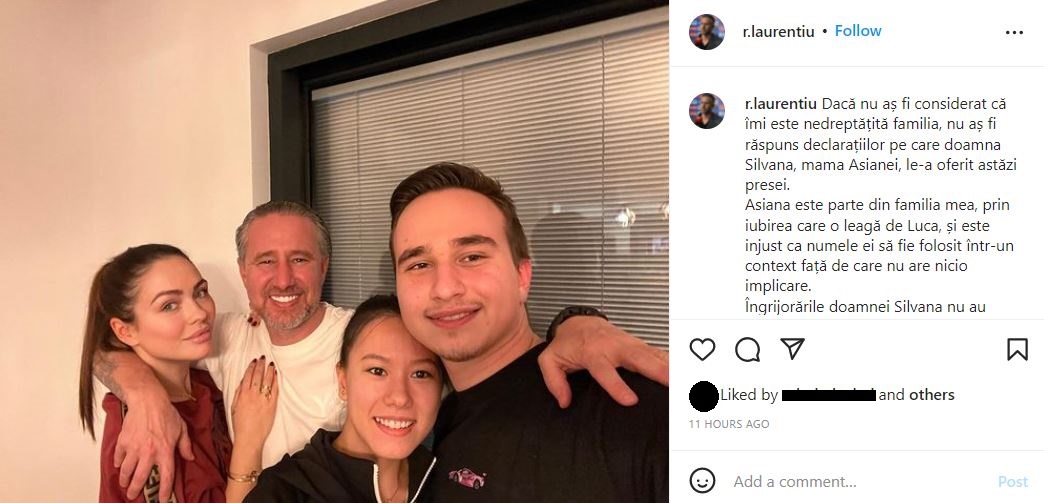The width and height of the screenshot is (1044, 503).
Task: Share the post with the paper plane icon
Action: 792,348
